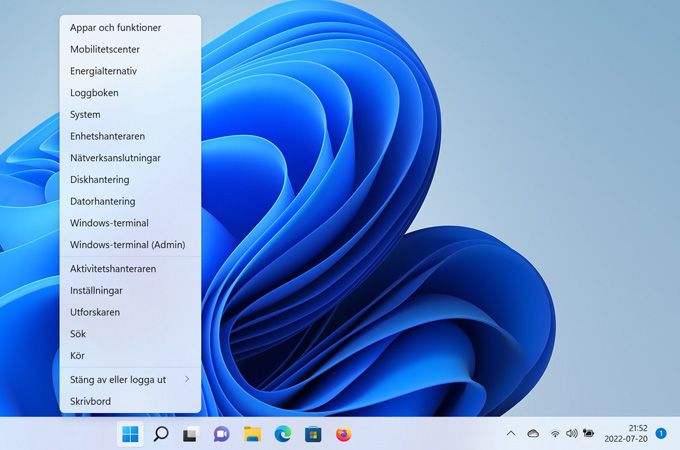The width and height of the screenshot is (680, 450).
Task: Select Sök in the menu
Action: coord(131,334)
